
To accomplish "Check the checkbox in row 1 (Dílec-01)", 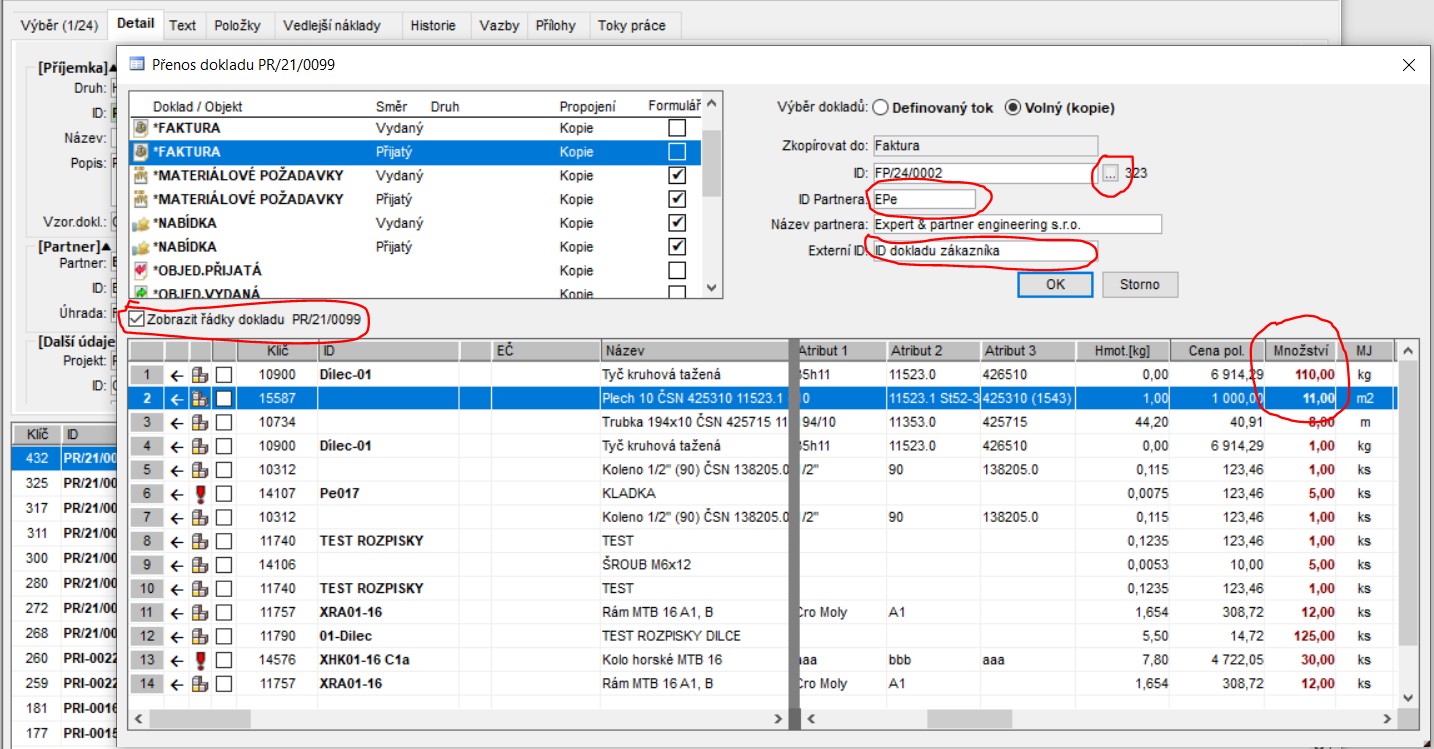I will (224, 374).
